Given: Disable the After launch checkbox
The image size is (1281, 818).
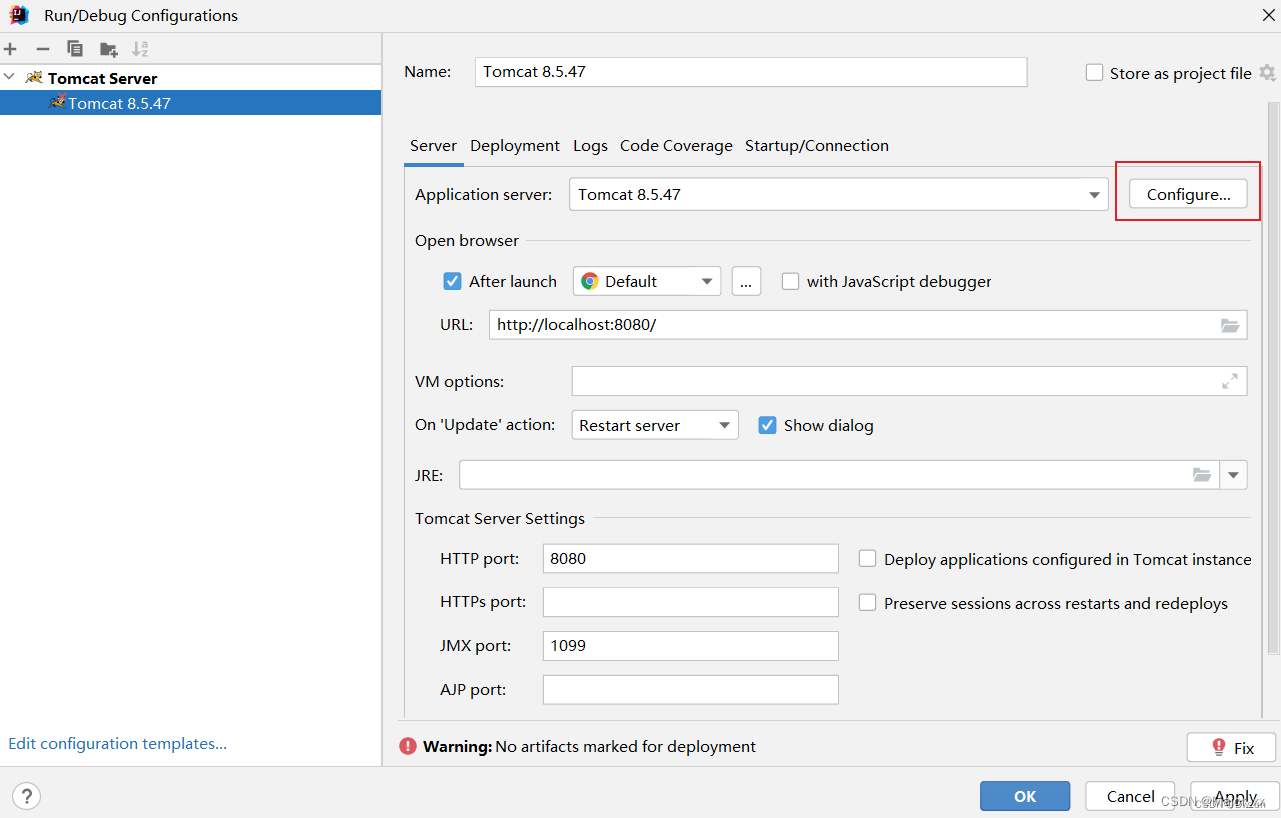Looking at the screenshot, I should click(452, 281).
